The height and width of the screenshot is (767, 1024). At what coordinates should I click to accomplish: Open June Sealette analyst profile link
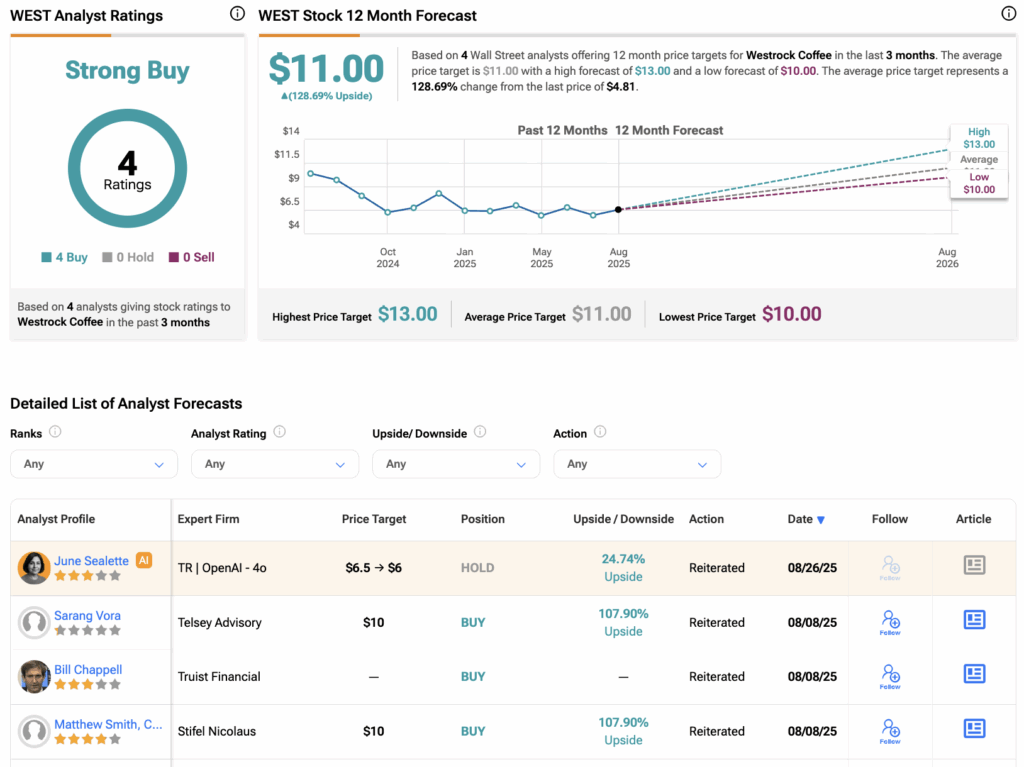[91, 561]
